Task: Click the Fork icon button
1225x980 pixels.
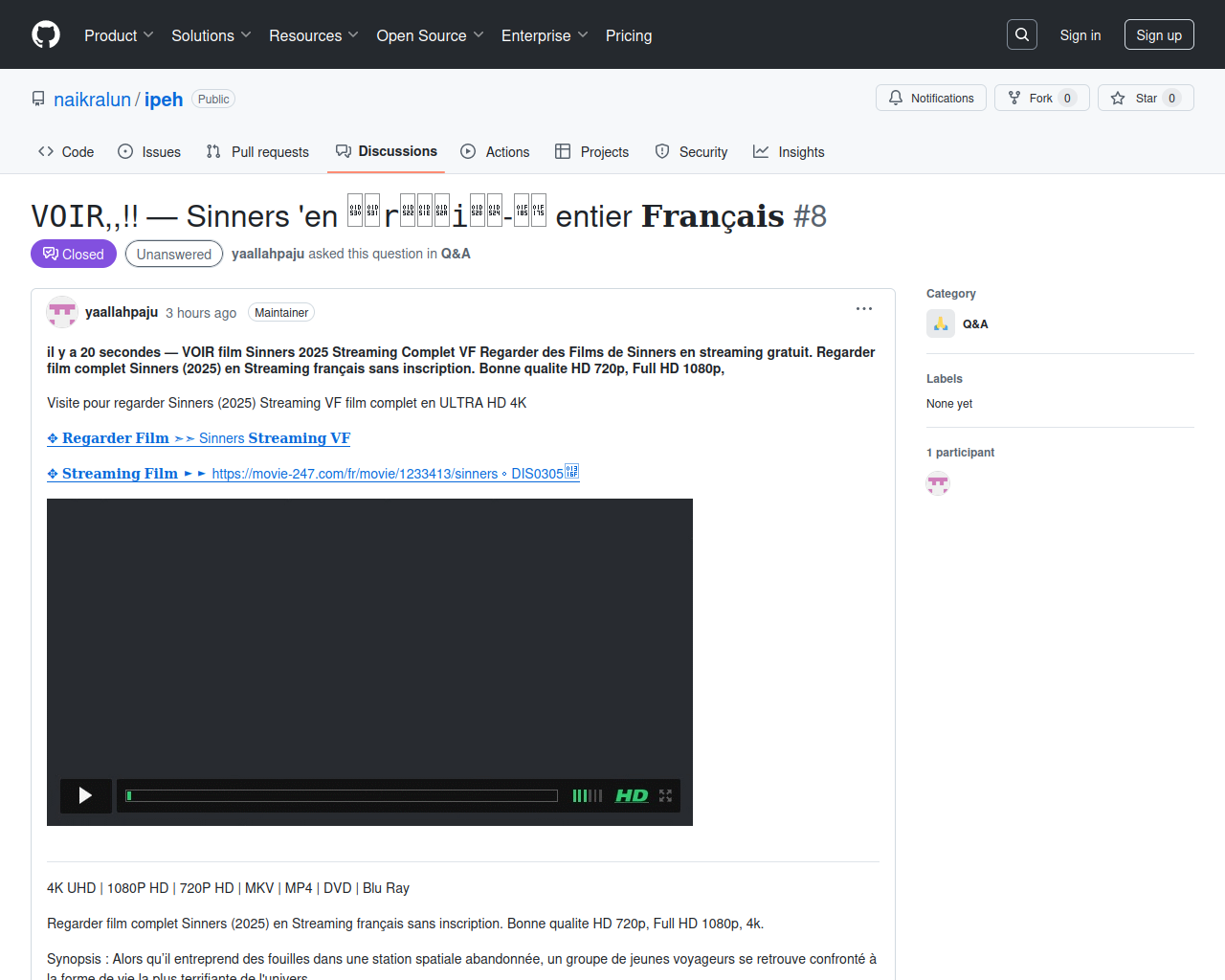Action: [1014, 98]
